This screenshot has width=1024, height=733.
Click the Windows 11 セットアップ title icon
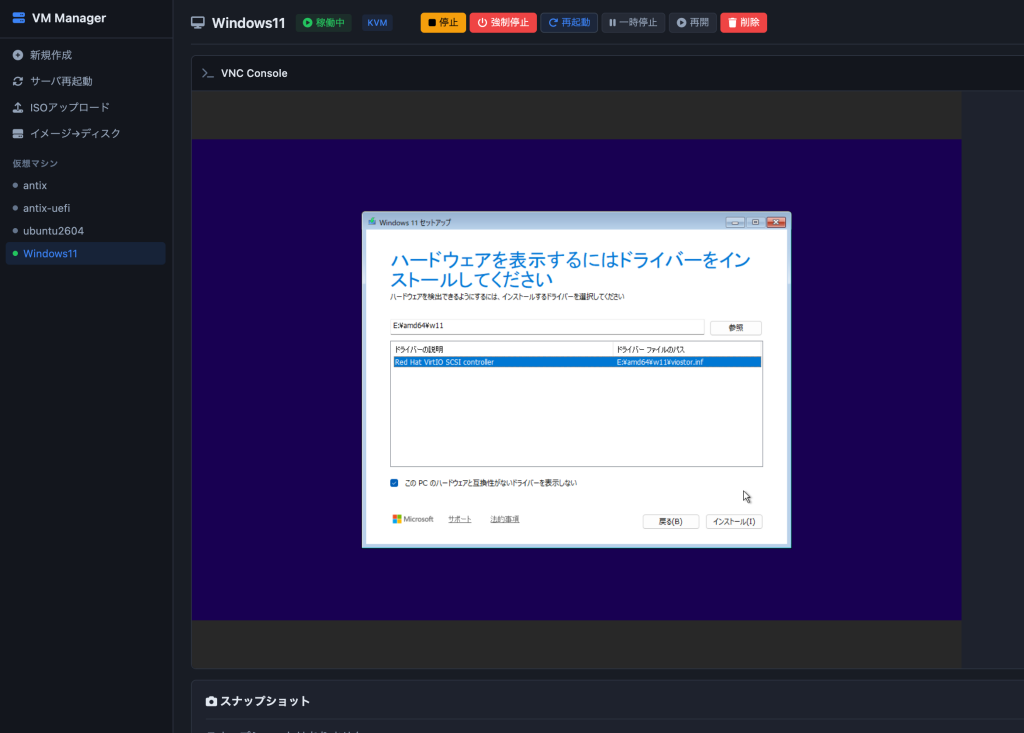click(x=372, y=222)
